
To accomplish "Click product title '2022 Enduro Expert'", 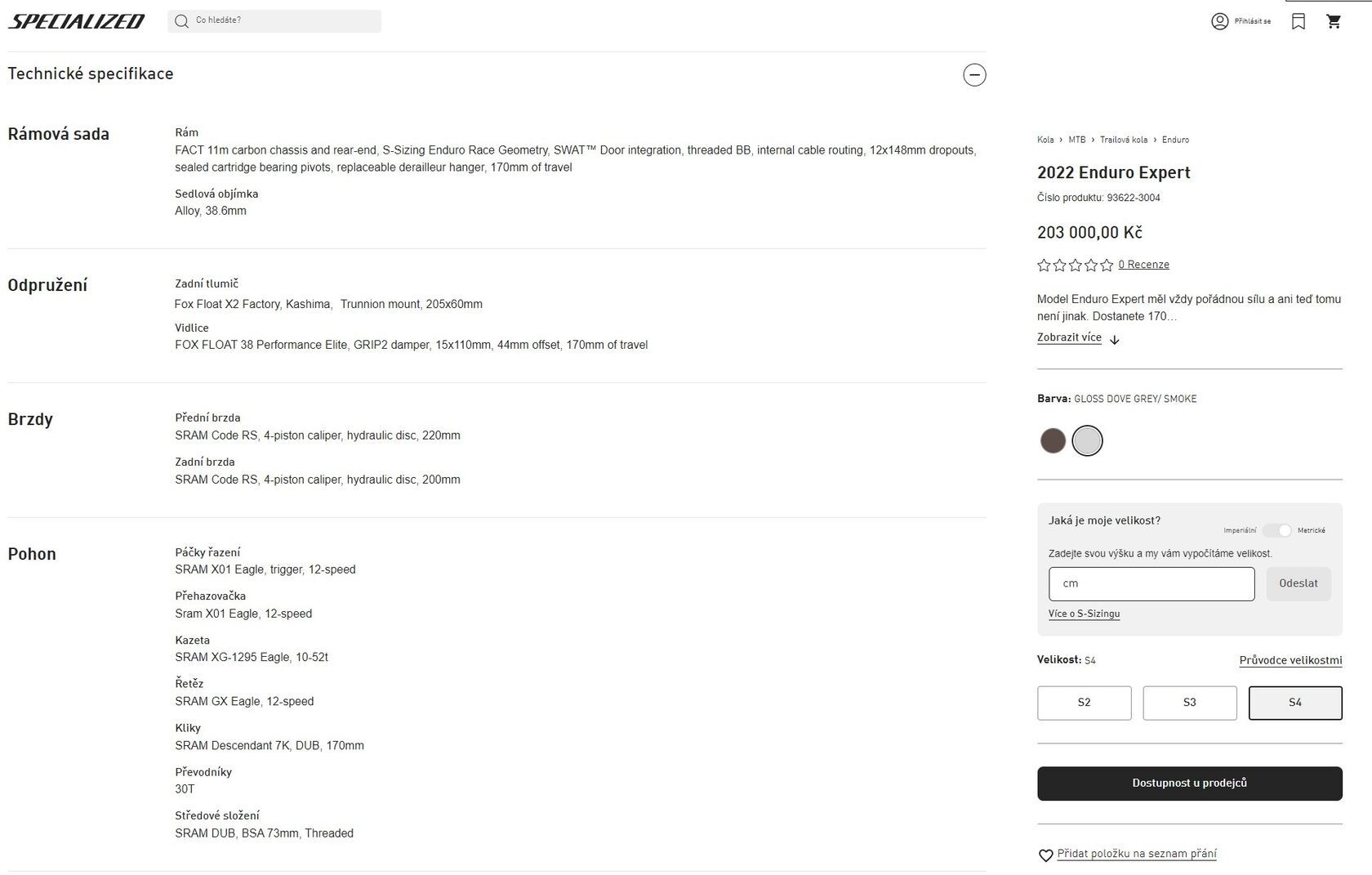I will click(1113, 172).
